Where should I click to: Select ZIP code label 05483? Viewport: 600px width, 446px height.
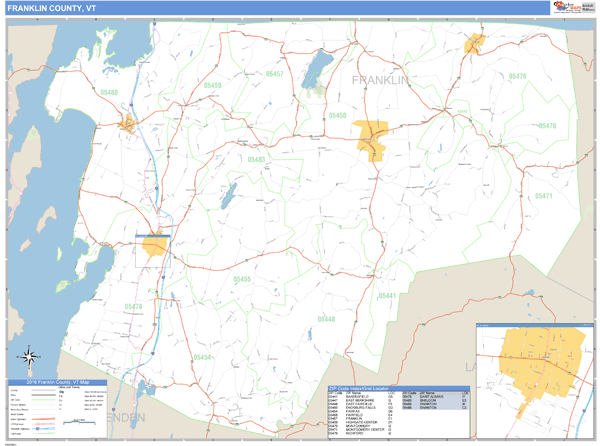(256, 159)
